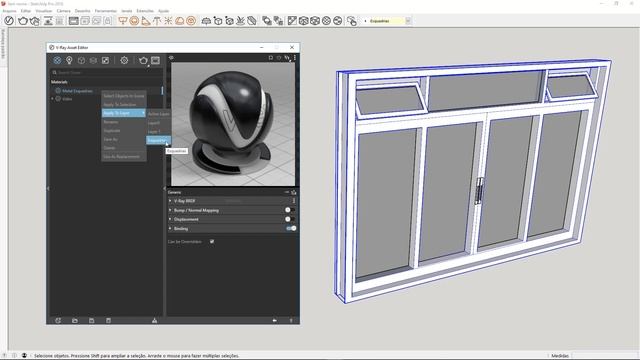The image size is (640, 360).
Task: Click trash icon at Asset Editor bottom
Action: point(108,320)
